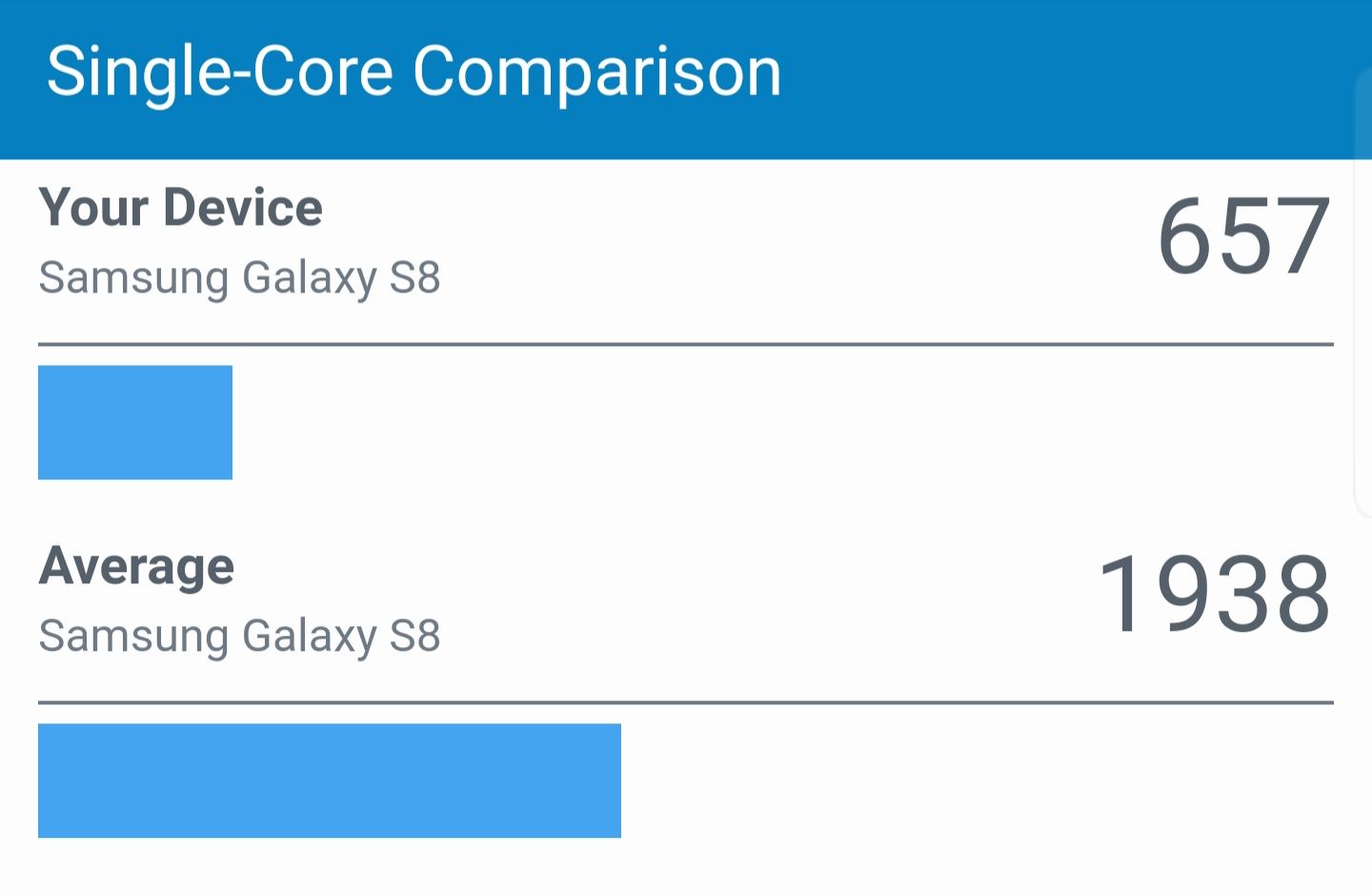Screen dimensions: 1372x896
Task: Tap Samsung Galaxy S8 under Average
Action: tap(239, 637)
